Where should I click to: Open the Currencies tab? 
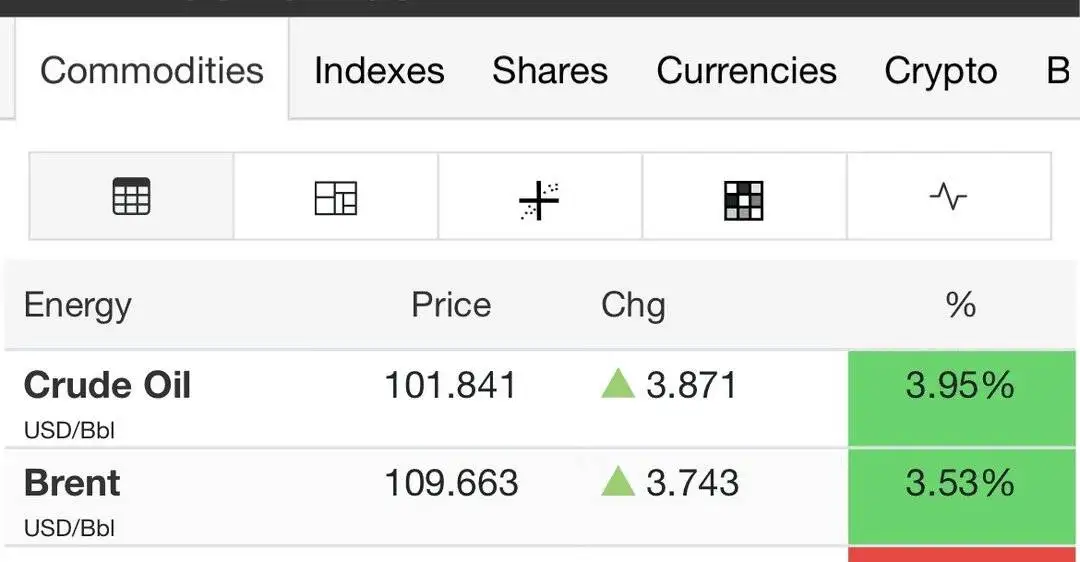(x=747, y=70)
